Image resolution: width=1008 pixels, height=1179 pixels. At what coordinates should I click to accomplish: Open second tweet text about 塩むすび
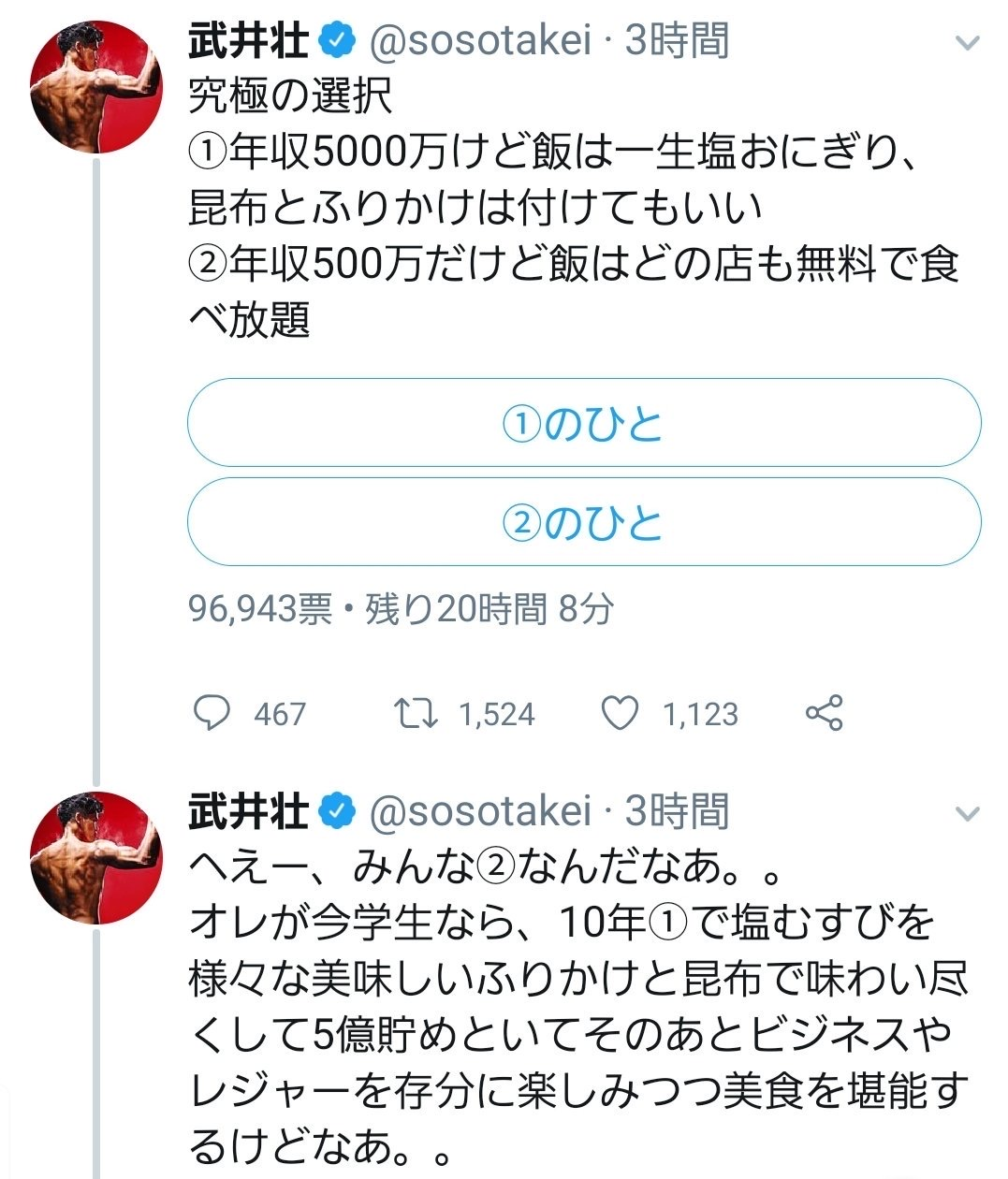point(578,1006)
